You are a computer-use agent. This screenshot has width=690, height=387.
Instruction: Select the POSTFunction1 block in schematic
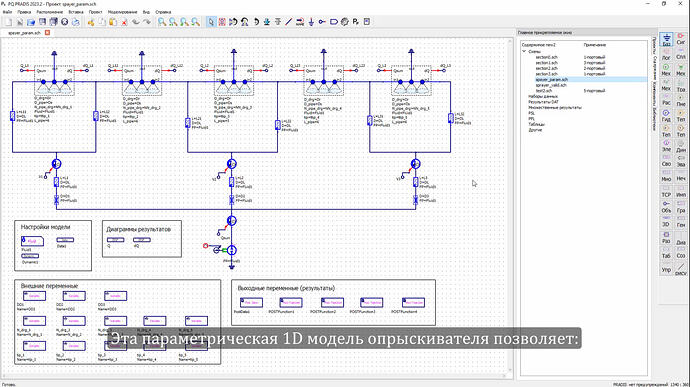tap(290, 302)
